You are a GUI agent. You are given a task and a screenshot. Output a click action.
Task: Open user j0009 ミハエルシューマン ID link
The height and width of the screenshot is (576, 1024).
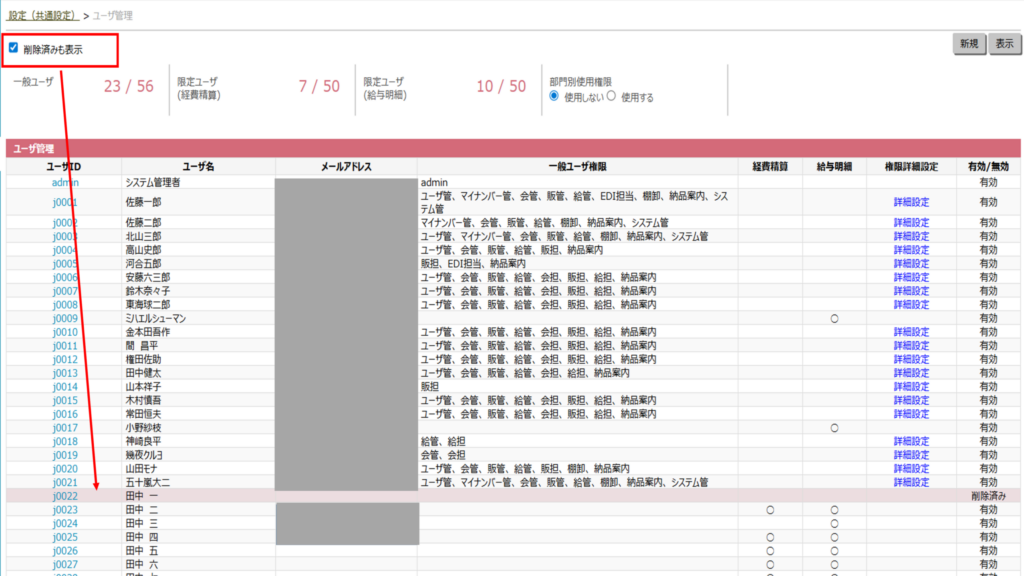64,318
